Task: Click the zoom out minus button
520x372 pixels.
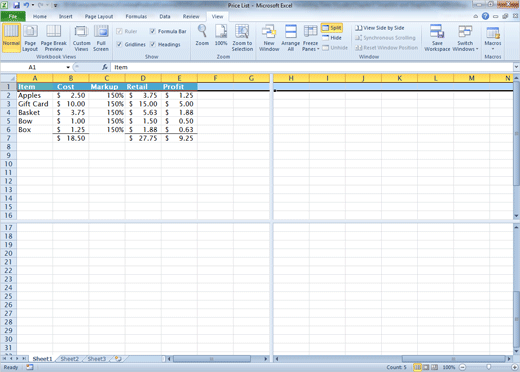Action: [x=462, y=367]
